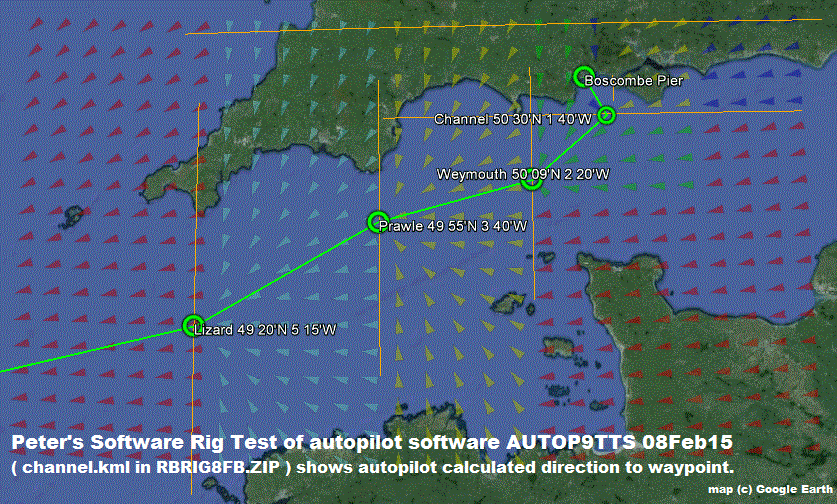This screenshot has width=837, height=504.
Task: Click route line running west of Lizard
Action: coord(90,350)
